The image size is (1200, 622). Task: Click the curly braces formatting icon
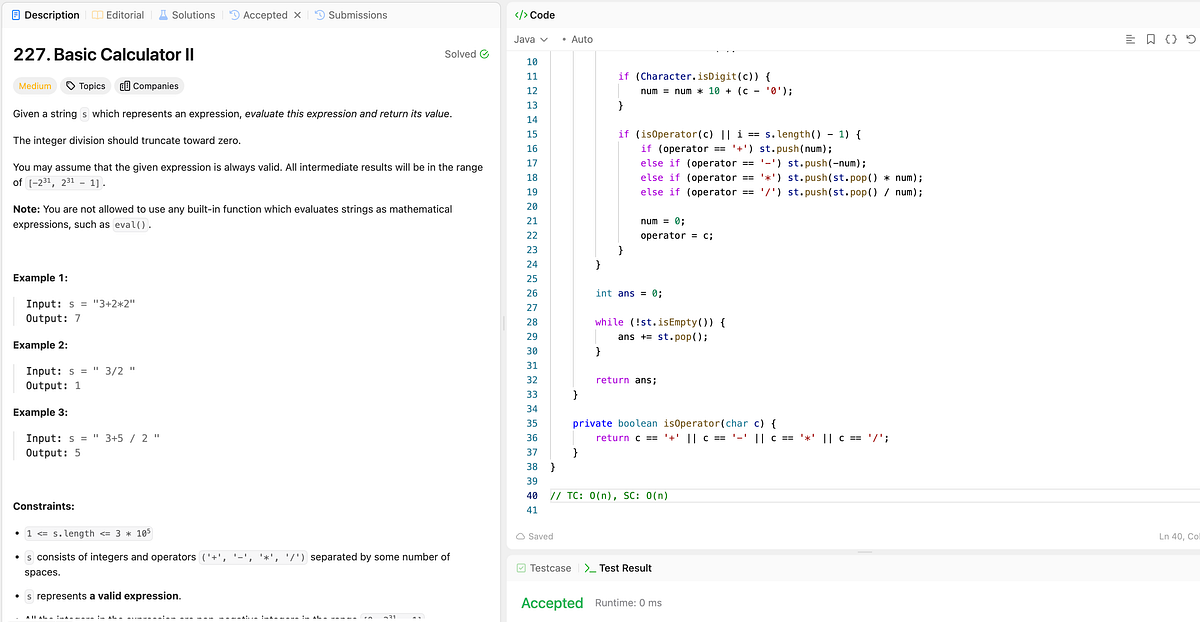point(1170,39)
